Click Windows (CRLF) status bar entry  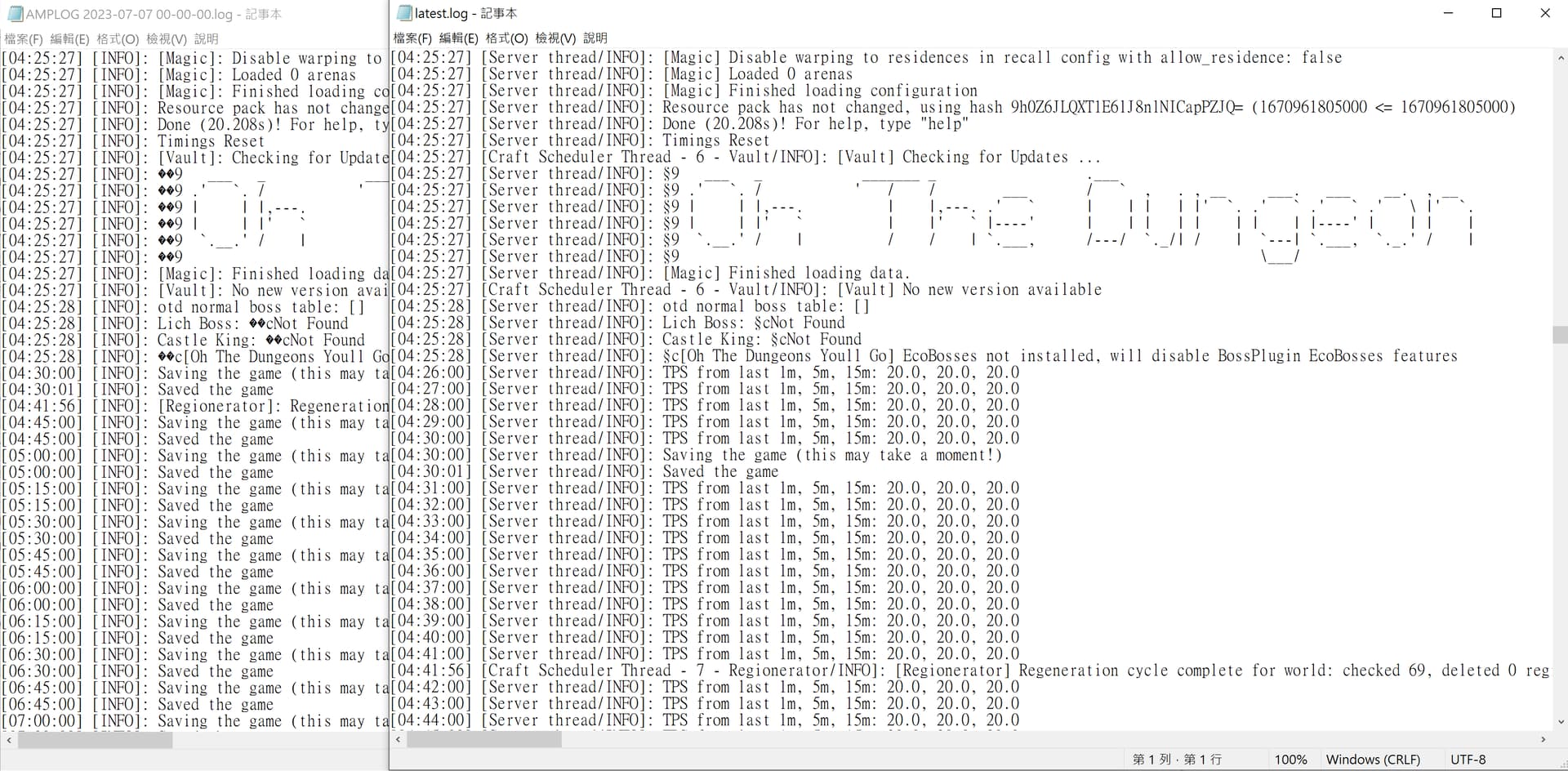point(1373,760)
